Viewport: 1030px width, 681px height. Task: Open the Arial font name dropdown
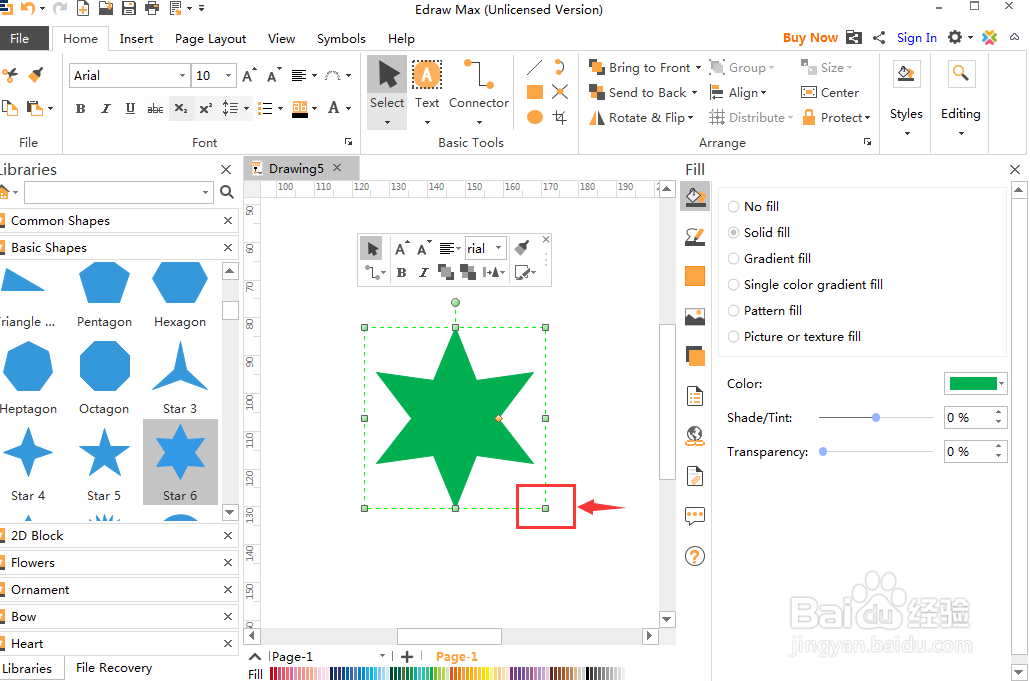[x=182, y=76]
